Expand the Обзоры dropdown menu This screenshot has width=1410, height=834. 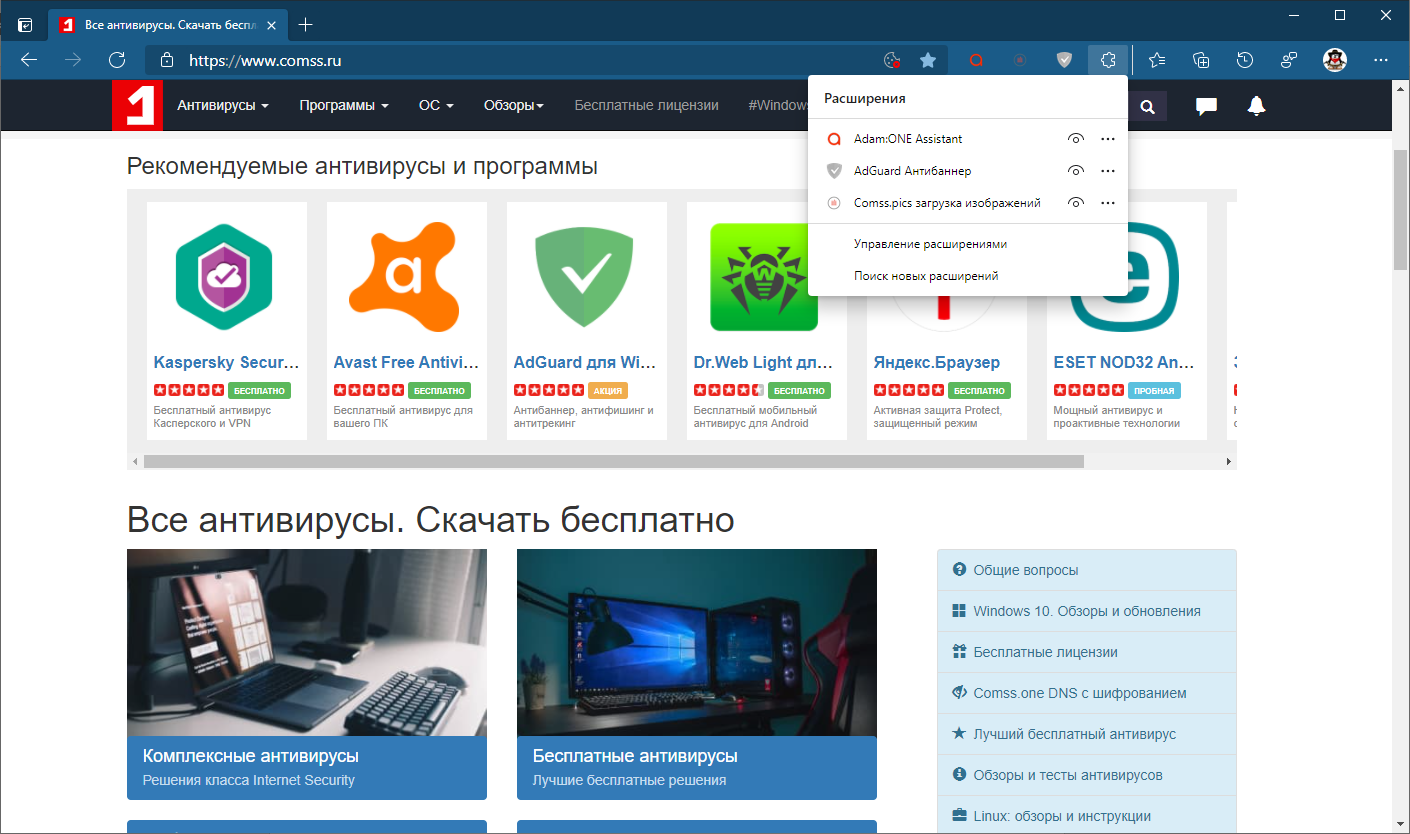[x=514, y=105]
